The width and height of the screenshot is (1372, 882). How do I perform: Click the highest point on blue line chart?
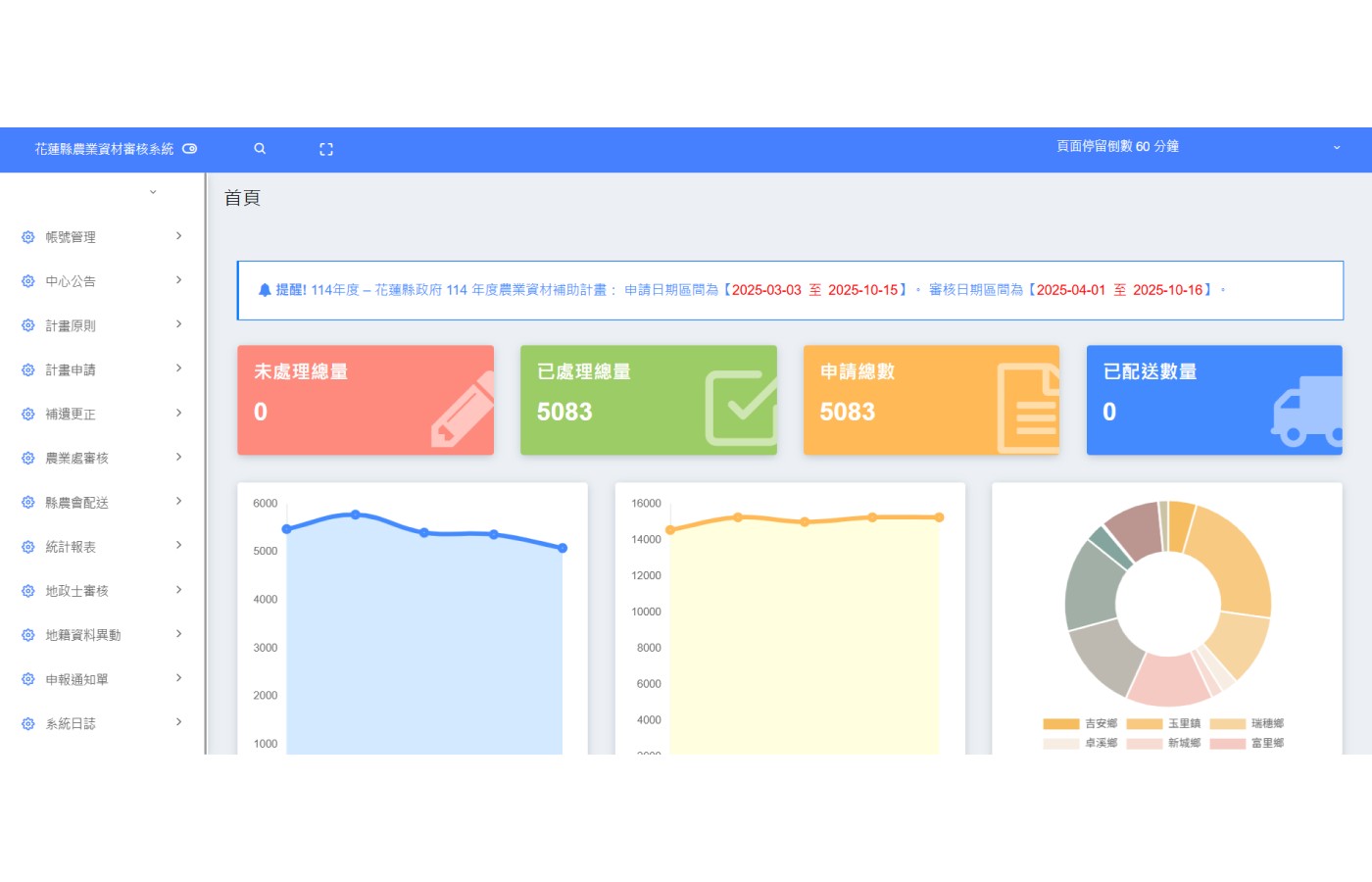[356, 514]
